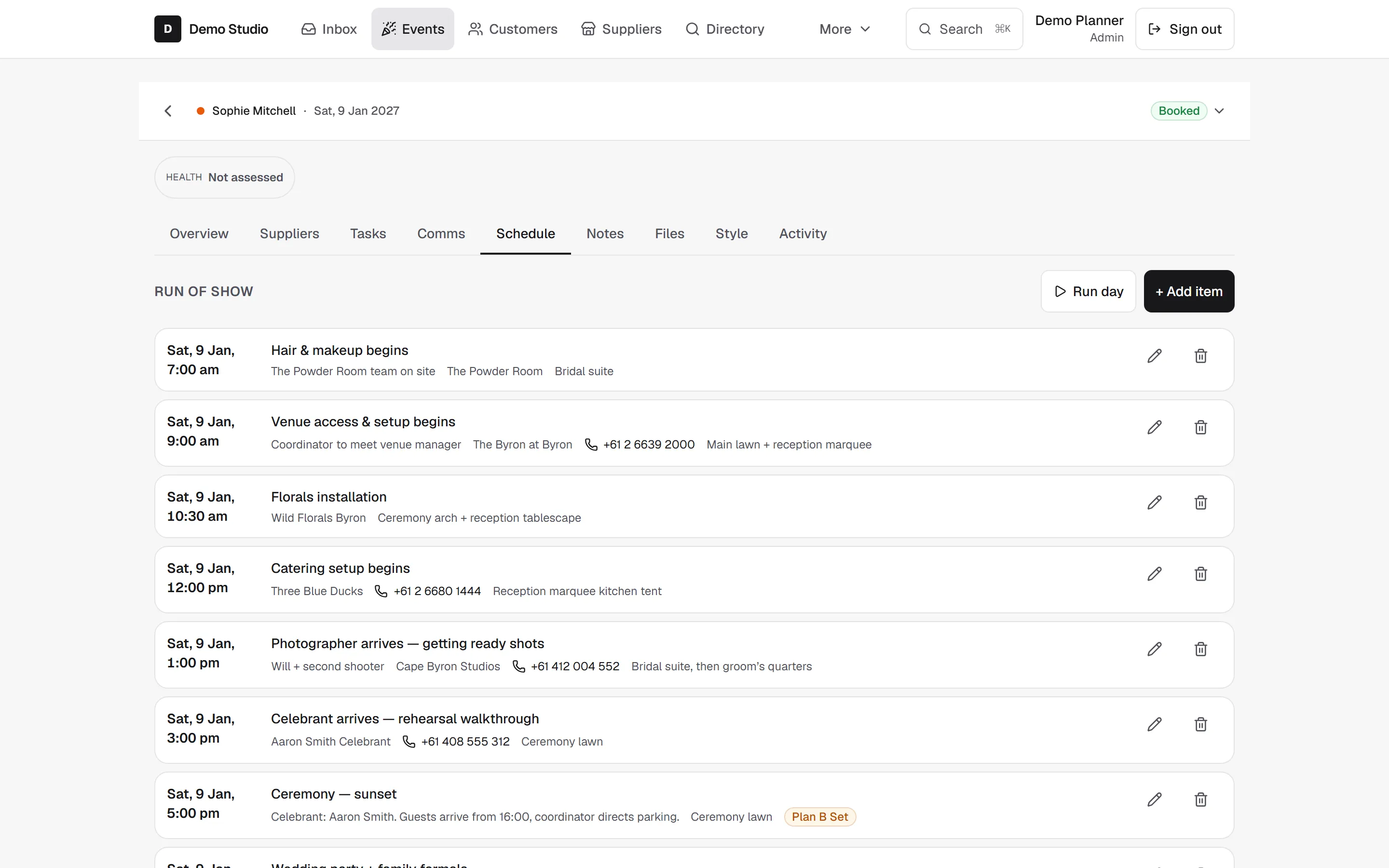View the Activity tab
Screen dimensions: 1389x868
803,234
